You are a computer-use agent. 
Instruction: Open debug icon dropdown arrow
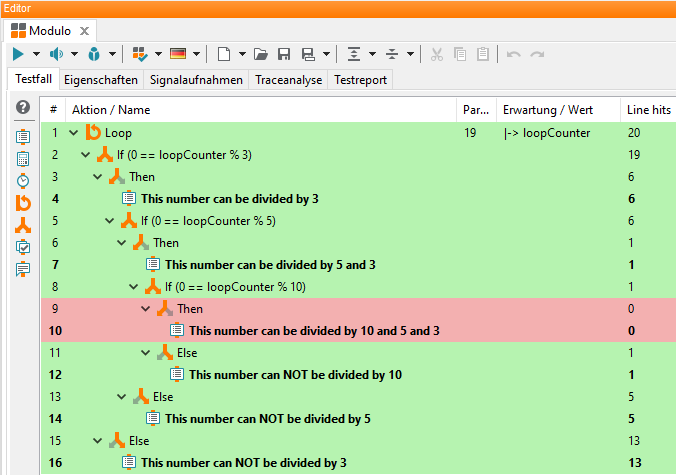[x=113, y=54]
